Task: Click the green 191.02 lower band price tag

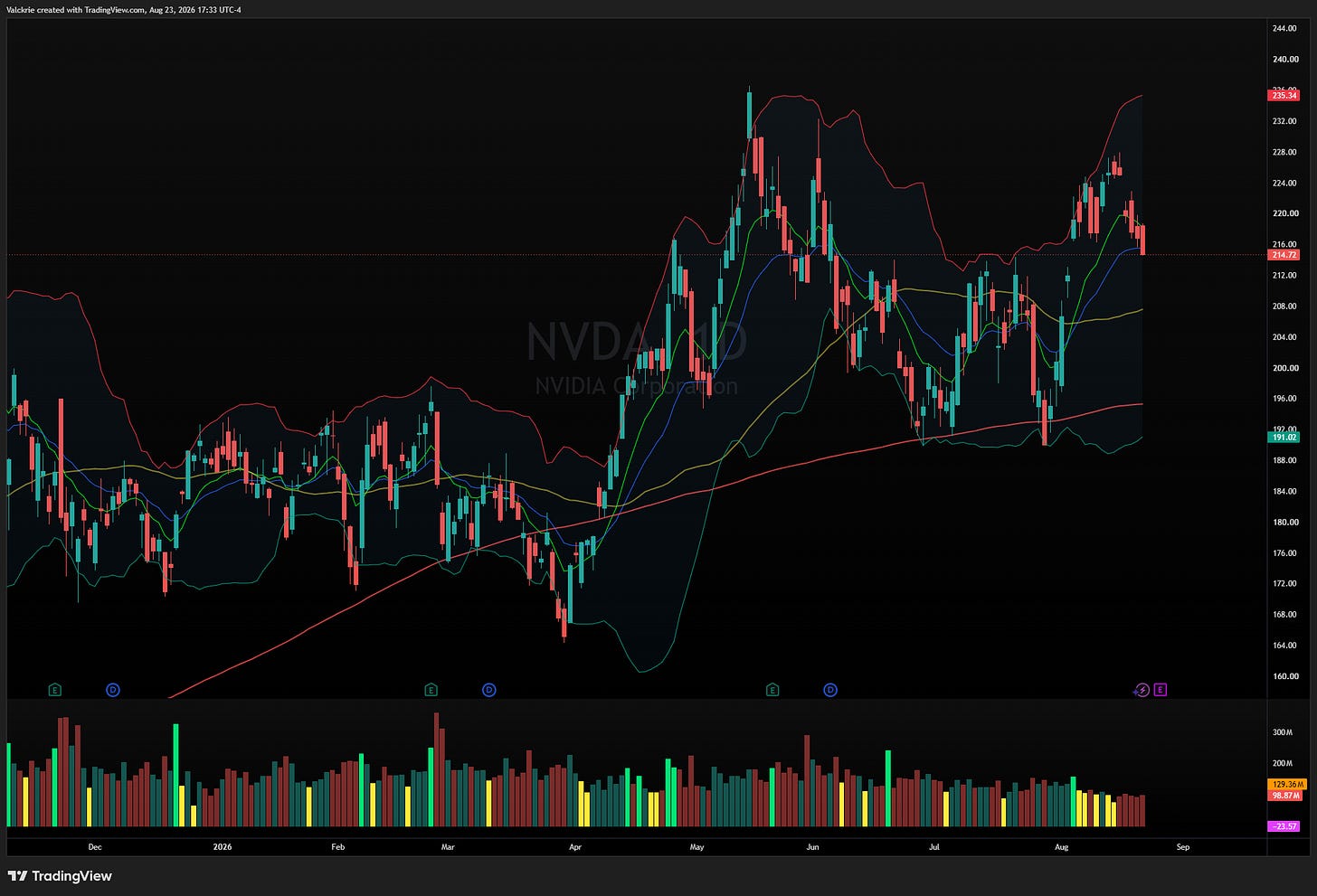Action: (x=1284, y=438)
